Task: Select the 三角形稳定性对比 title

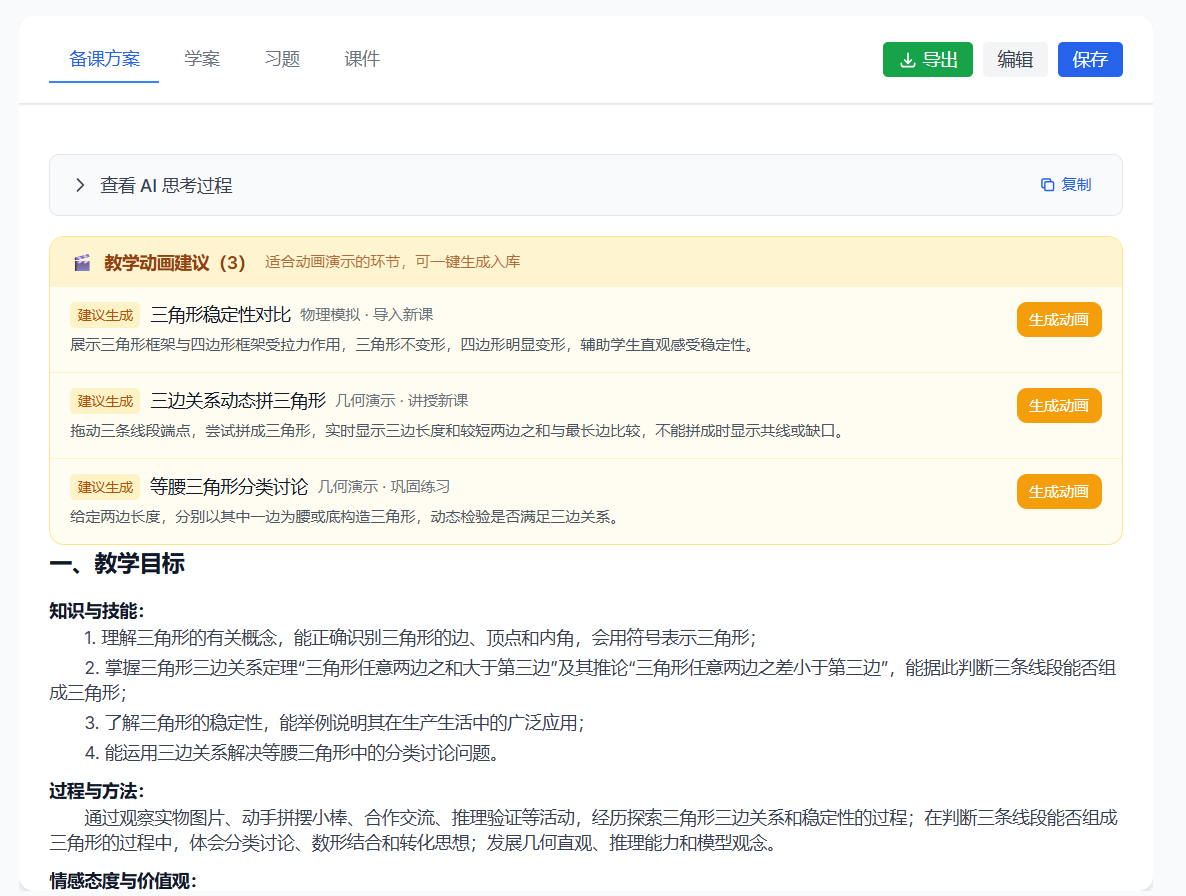Action: coord(221,315)
